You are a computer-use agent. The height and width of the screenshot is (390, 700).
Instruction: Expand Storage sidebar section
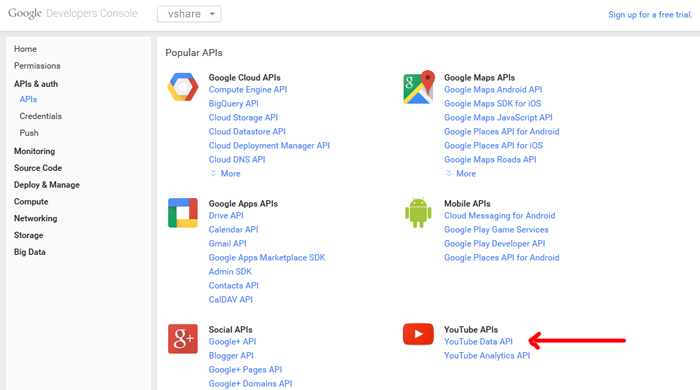pyautogui.click(x=29, y=235)
